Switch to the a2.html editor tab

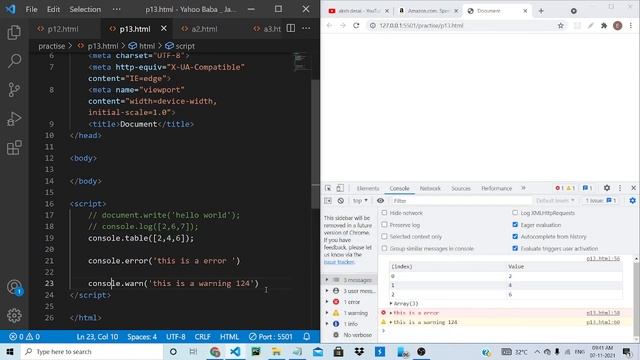[204, 29]
